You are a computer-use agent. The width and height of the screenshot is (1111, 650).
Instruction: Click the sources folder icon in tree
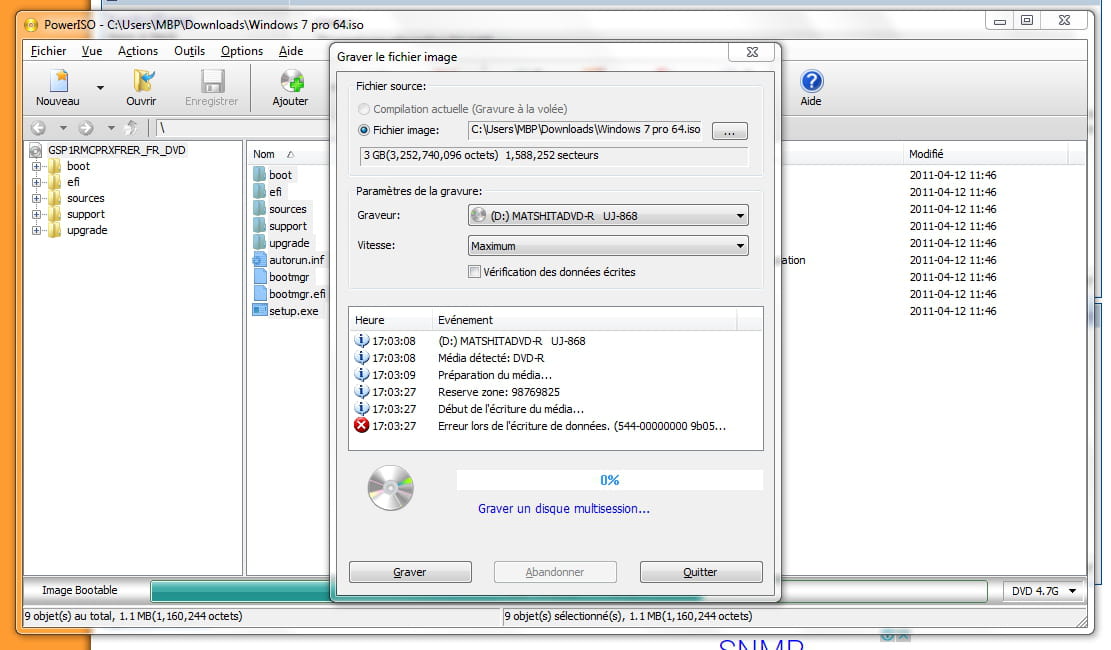55,198
